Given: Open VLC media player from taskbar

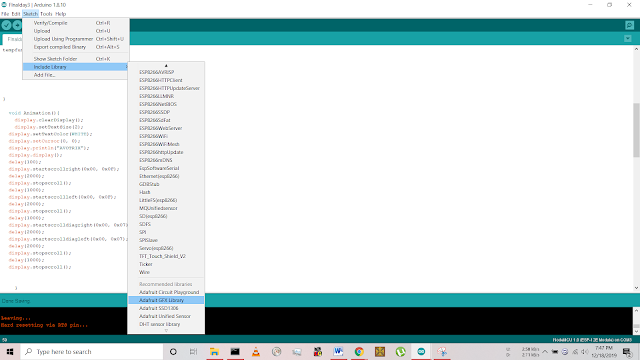Looking at the screenshot, I should [256, 351].
